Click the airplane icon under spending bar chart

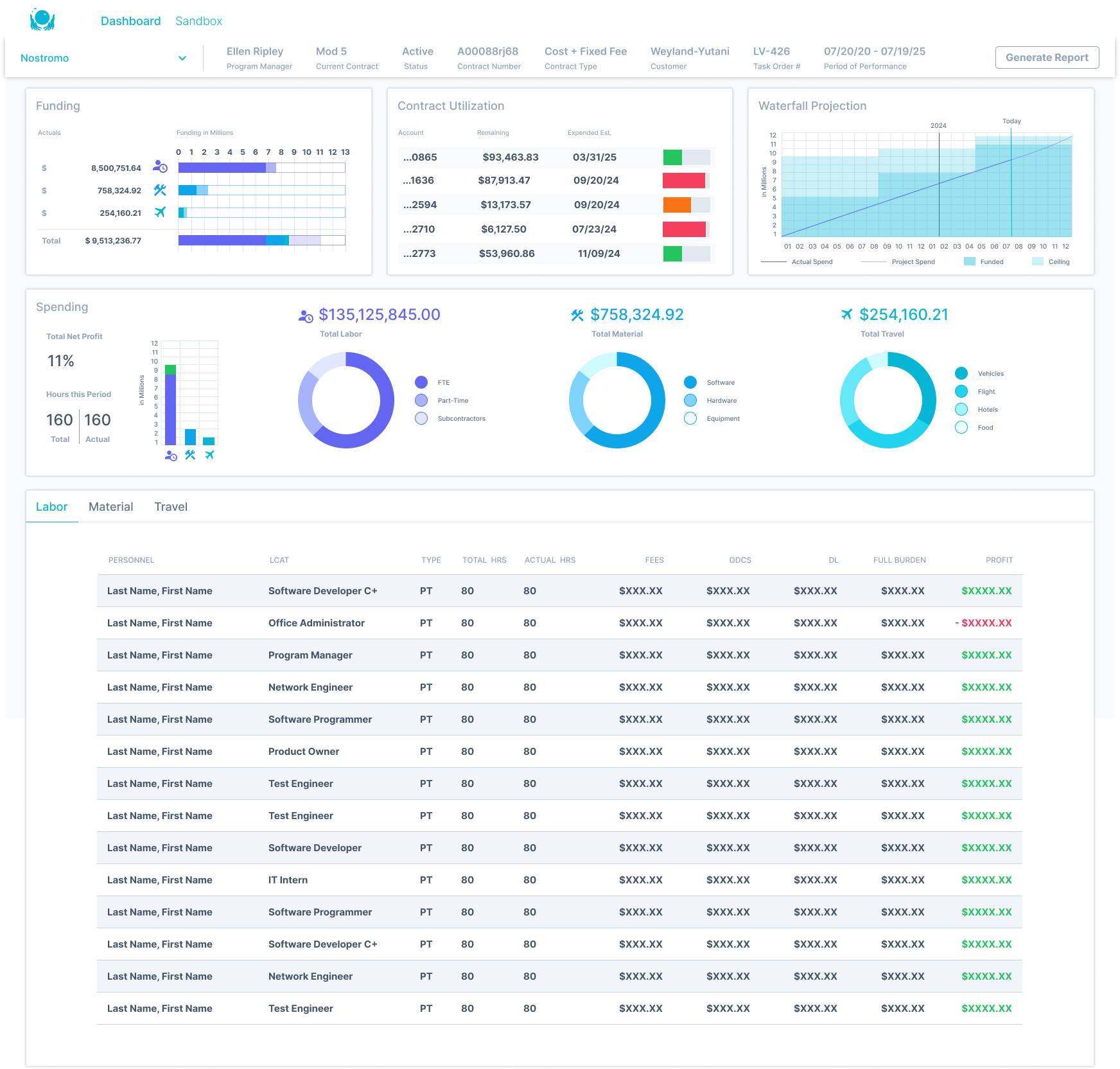209,455
